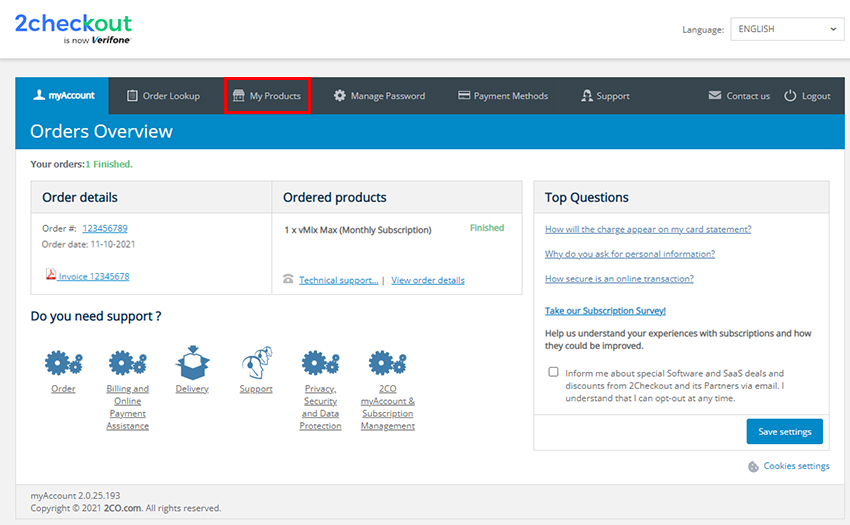The image size is (850, 525).
Task: Open the My Products tab
Action: tap(266, 96)
